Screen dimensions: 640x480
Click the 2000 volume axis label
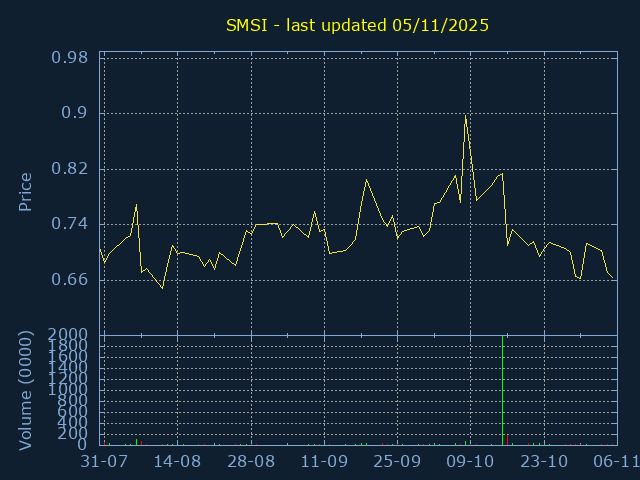click(x=67, y=335)
